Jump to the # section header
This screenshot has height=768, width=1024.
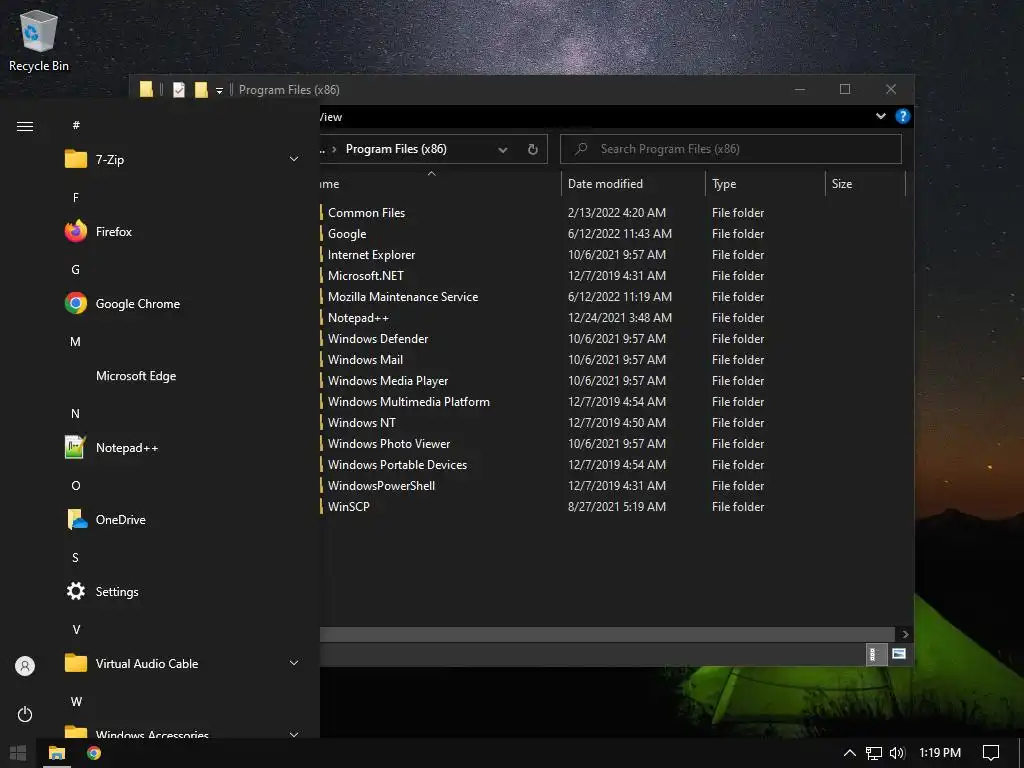pos(76,125)
